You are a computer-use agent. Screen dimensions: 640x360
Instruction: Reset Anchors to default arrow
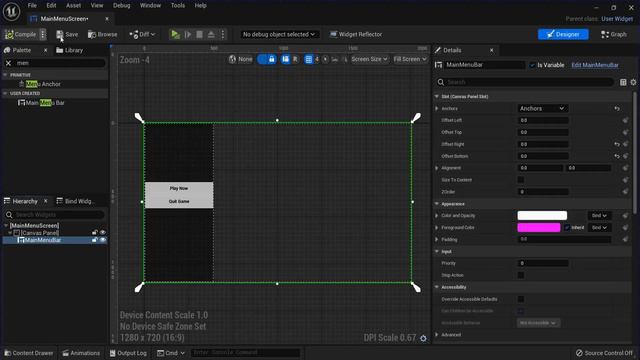(x=617, y=109)
